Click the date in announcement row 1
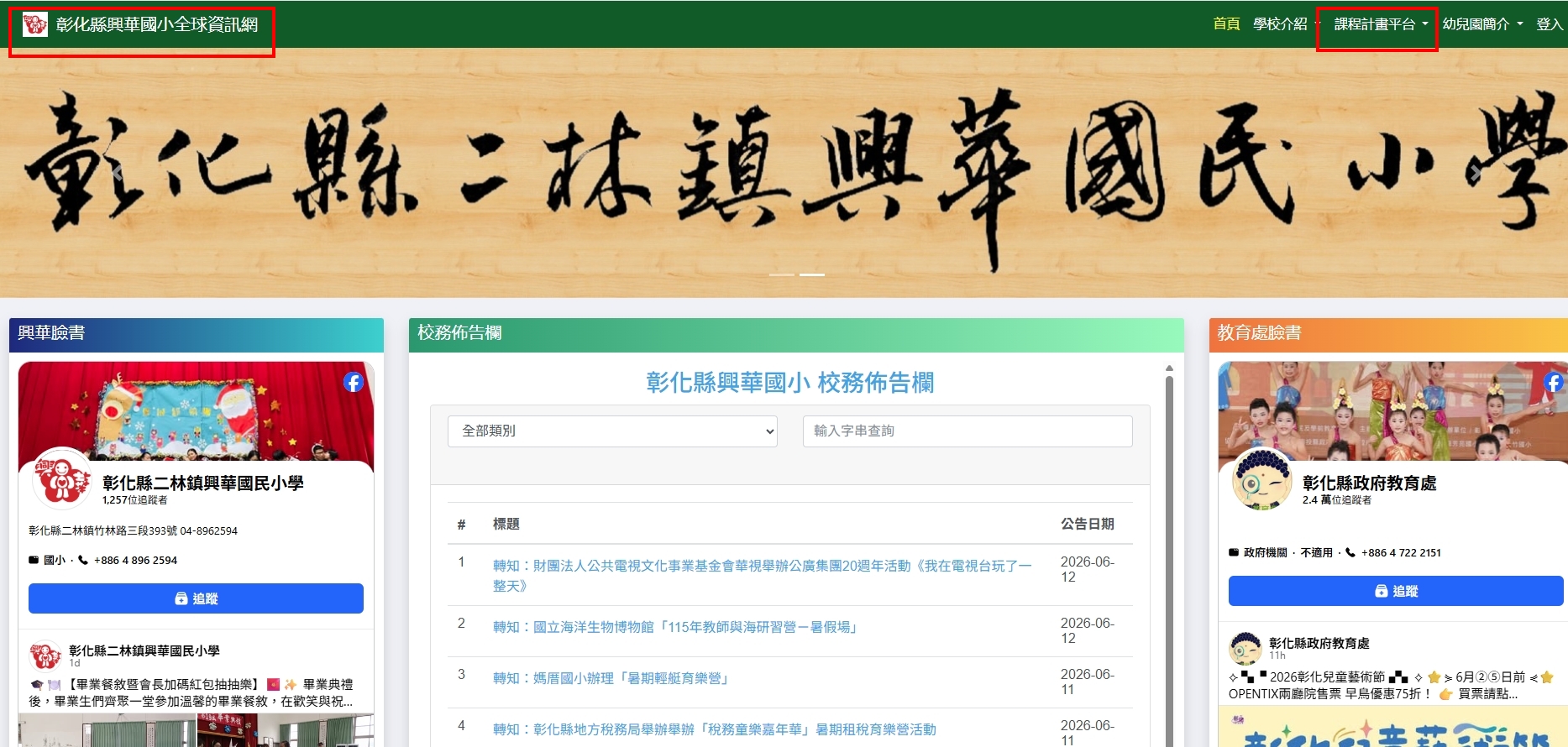 tap(1088, 569)
